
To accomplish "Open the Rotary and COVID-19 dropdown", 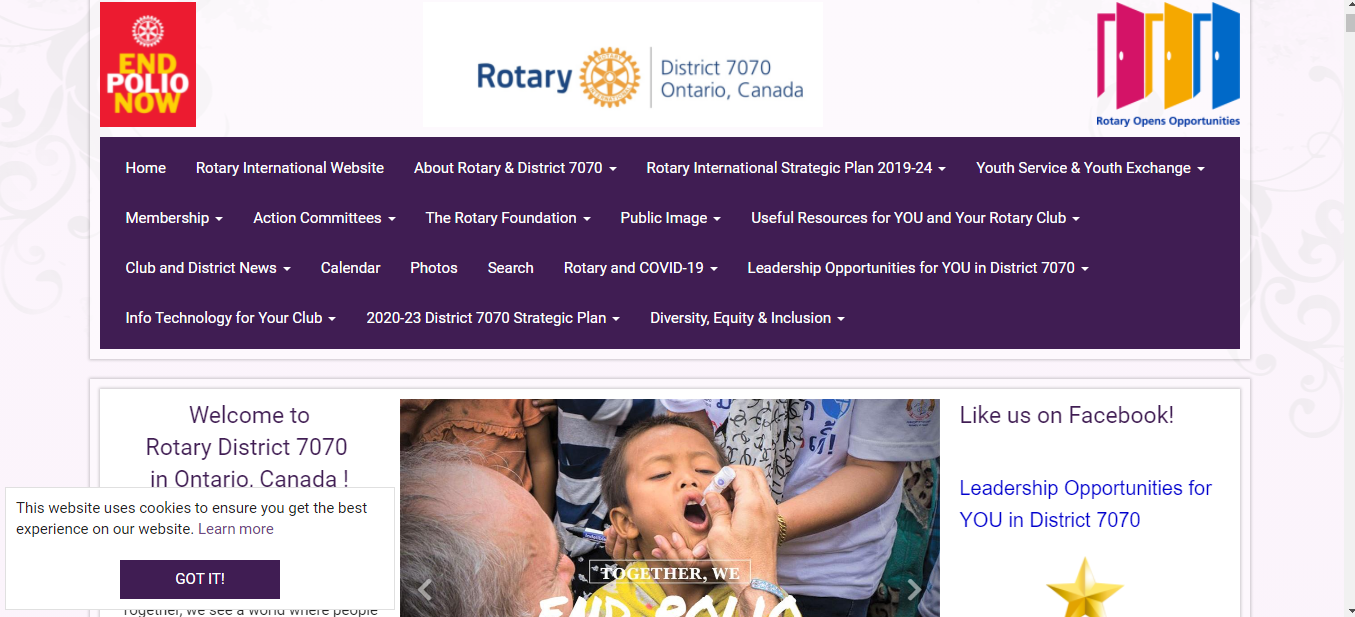I will pos(640,268).
